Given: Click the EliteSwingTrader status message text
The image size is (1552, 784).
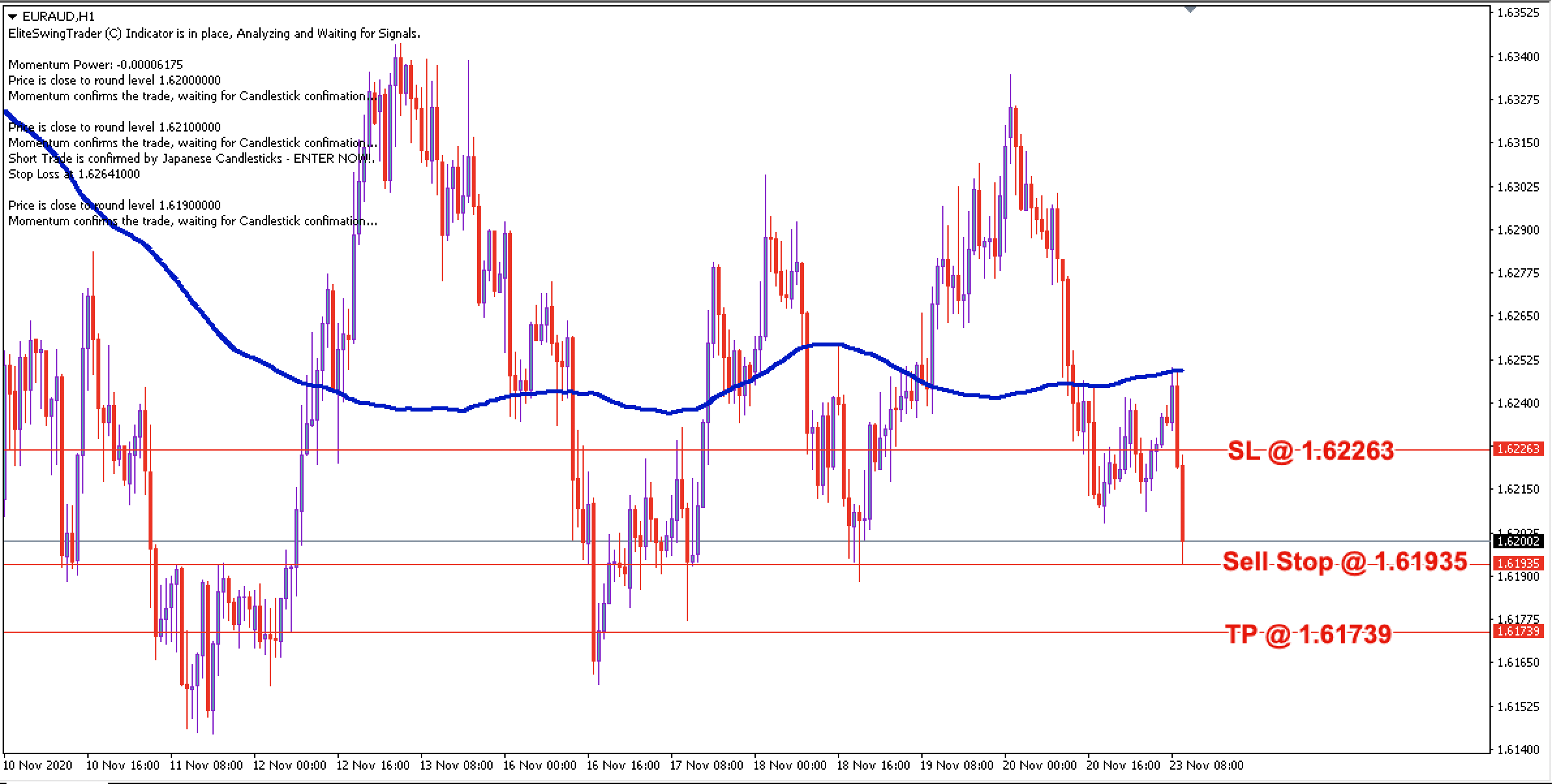Looking at the screenshot, I should [212, 33].
